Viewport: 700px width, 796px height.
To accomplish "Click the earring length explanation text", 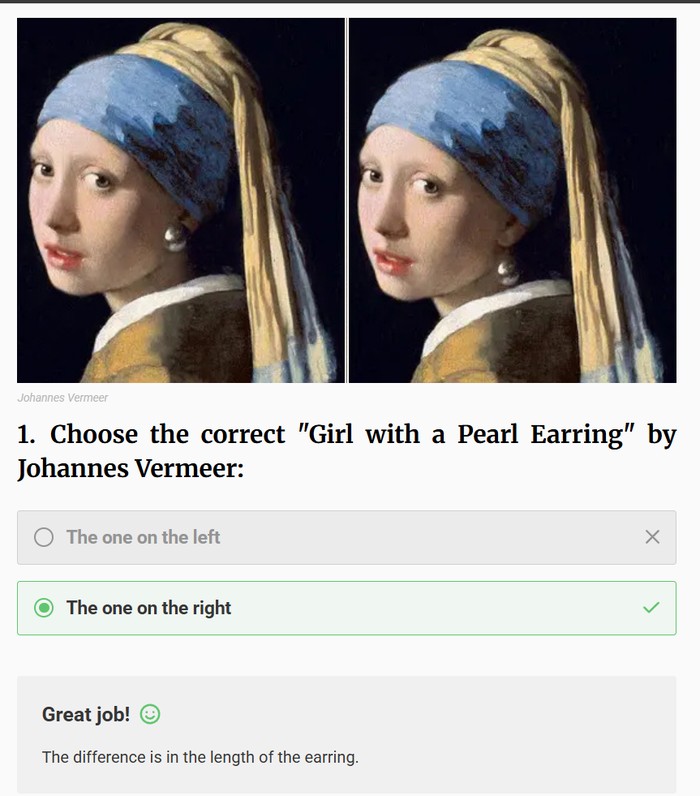I will pos(200,757).
